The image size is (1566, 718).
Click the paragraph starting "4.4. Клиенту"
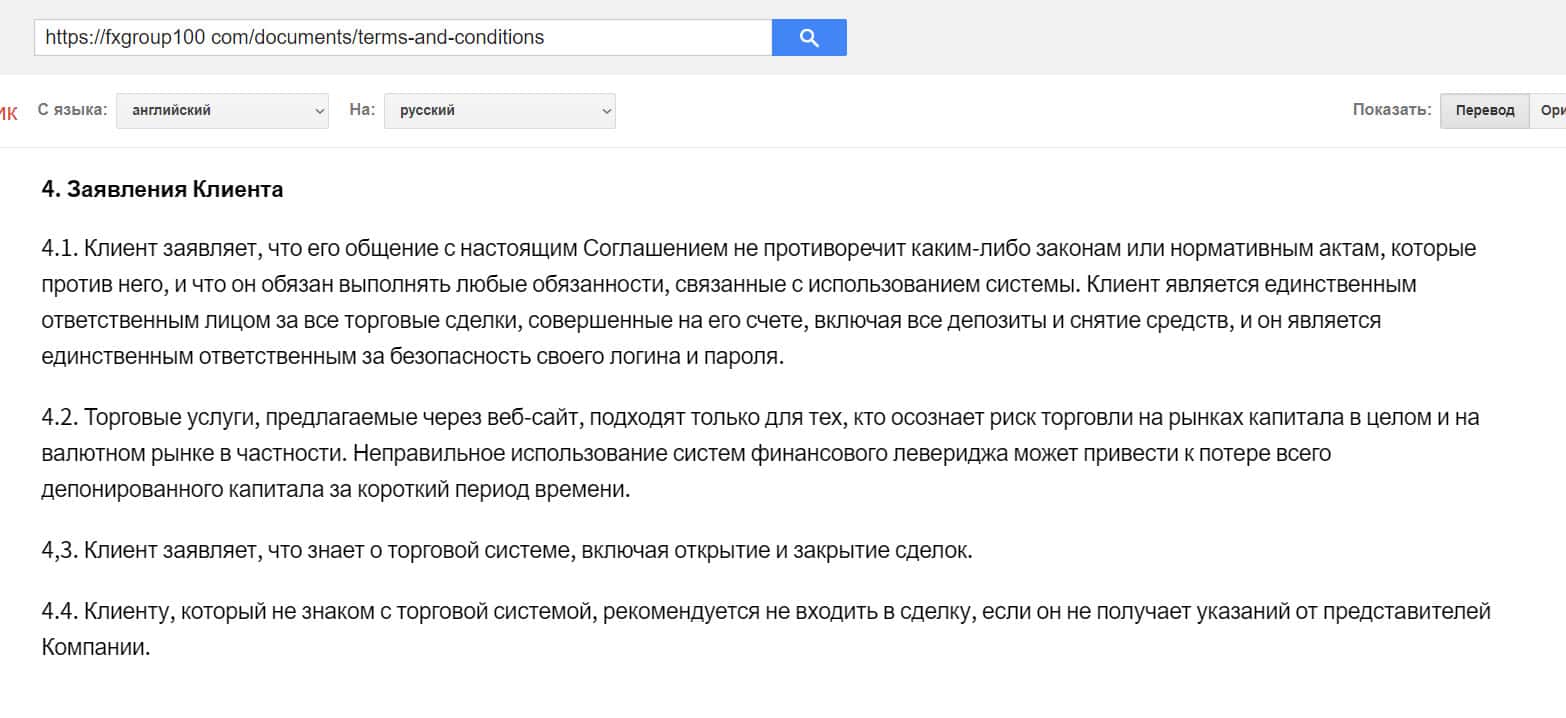tap(700, 611)
